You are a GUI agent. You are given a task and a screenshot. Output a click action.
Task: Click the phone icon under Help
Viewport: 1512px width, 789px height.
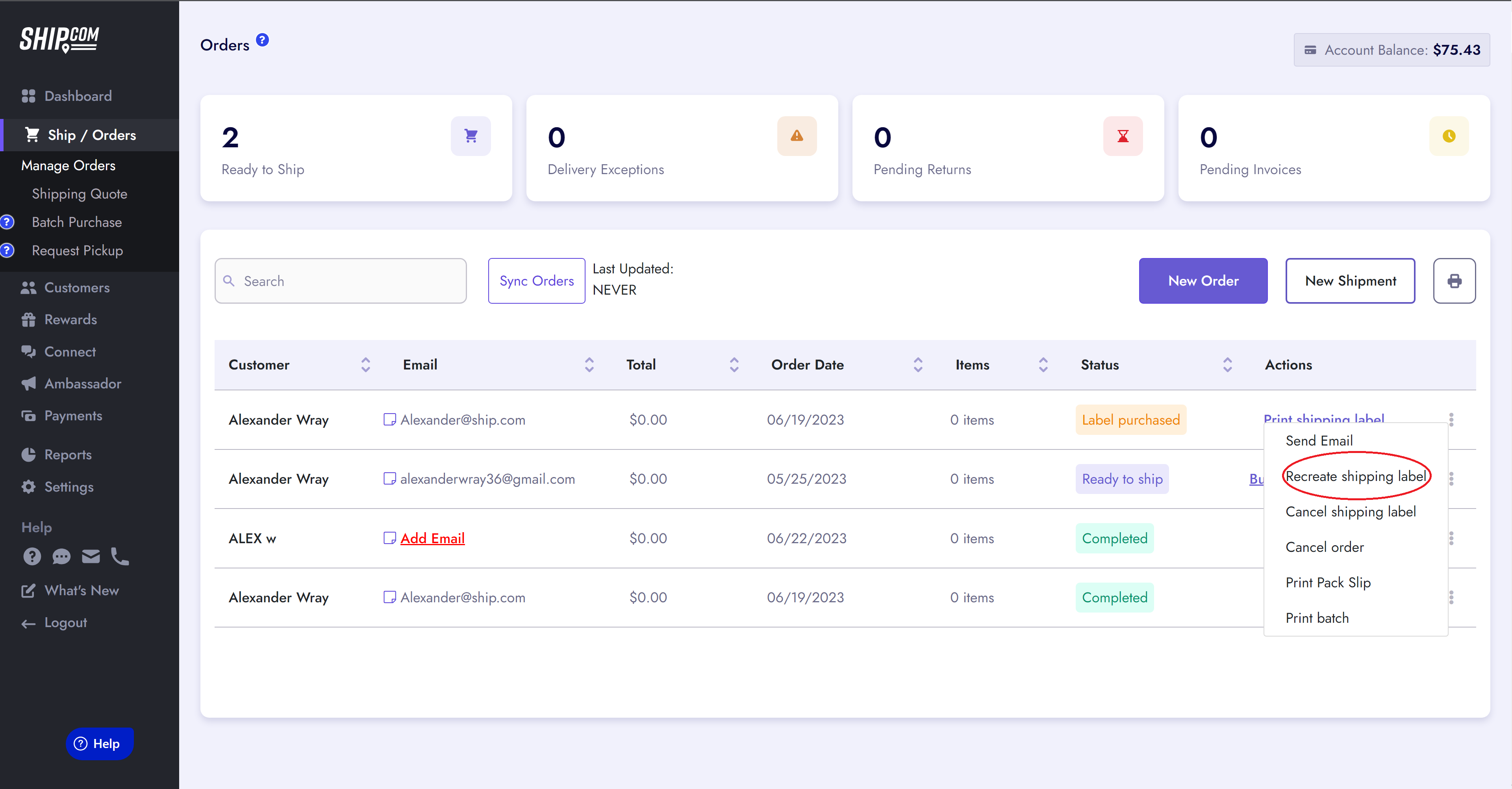tap(120, 556)
